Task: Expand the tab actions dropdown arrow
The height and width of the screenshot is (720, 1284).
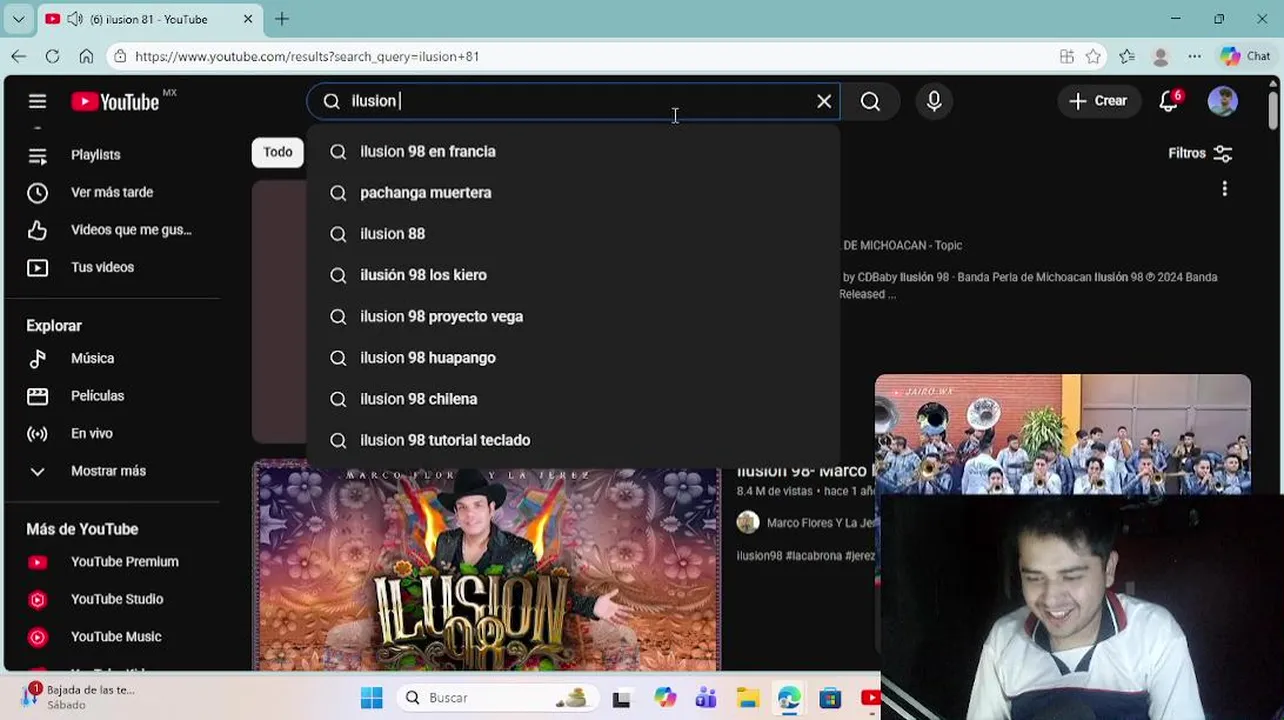Action: pos(18,19)
